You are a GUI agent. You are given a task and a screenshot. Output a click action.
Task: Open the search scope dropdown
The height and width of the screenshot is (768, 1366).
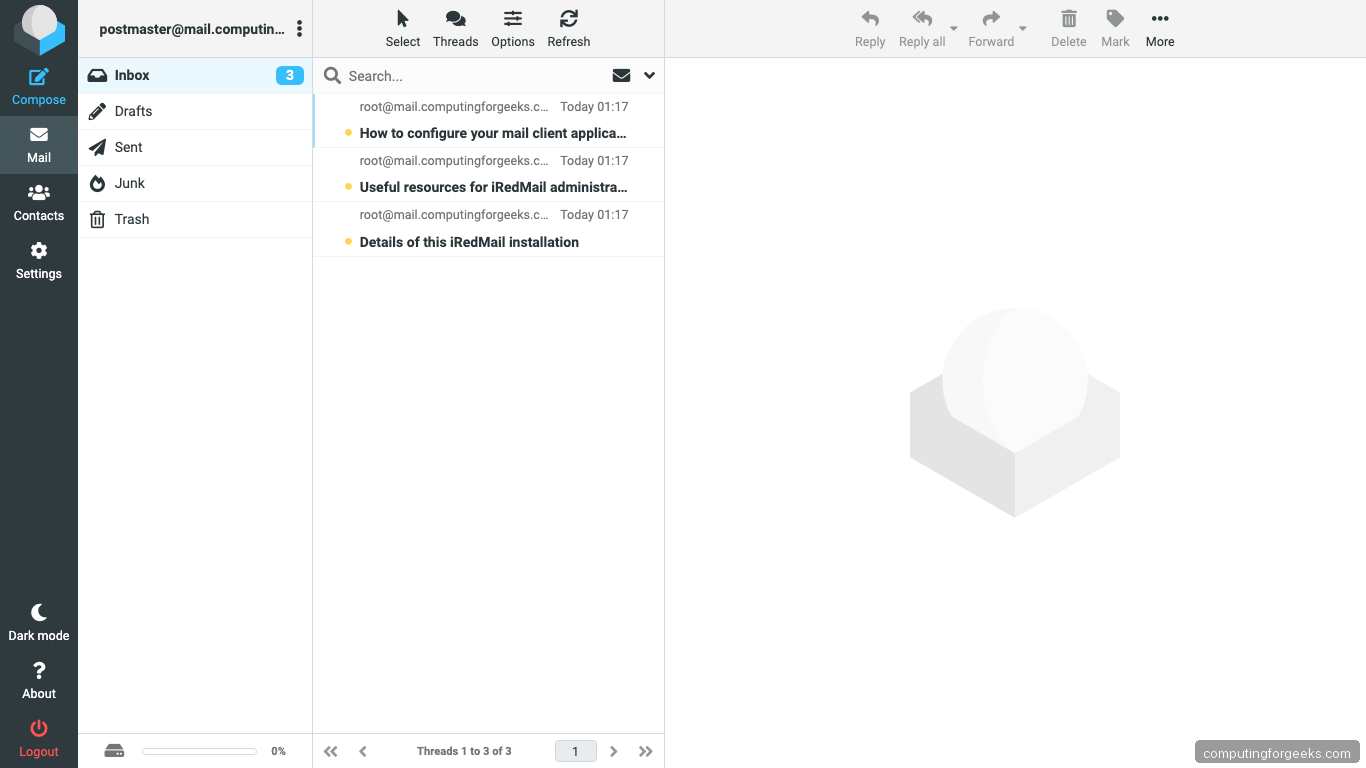(649, 75)
